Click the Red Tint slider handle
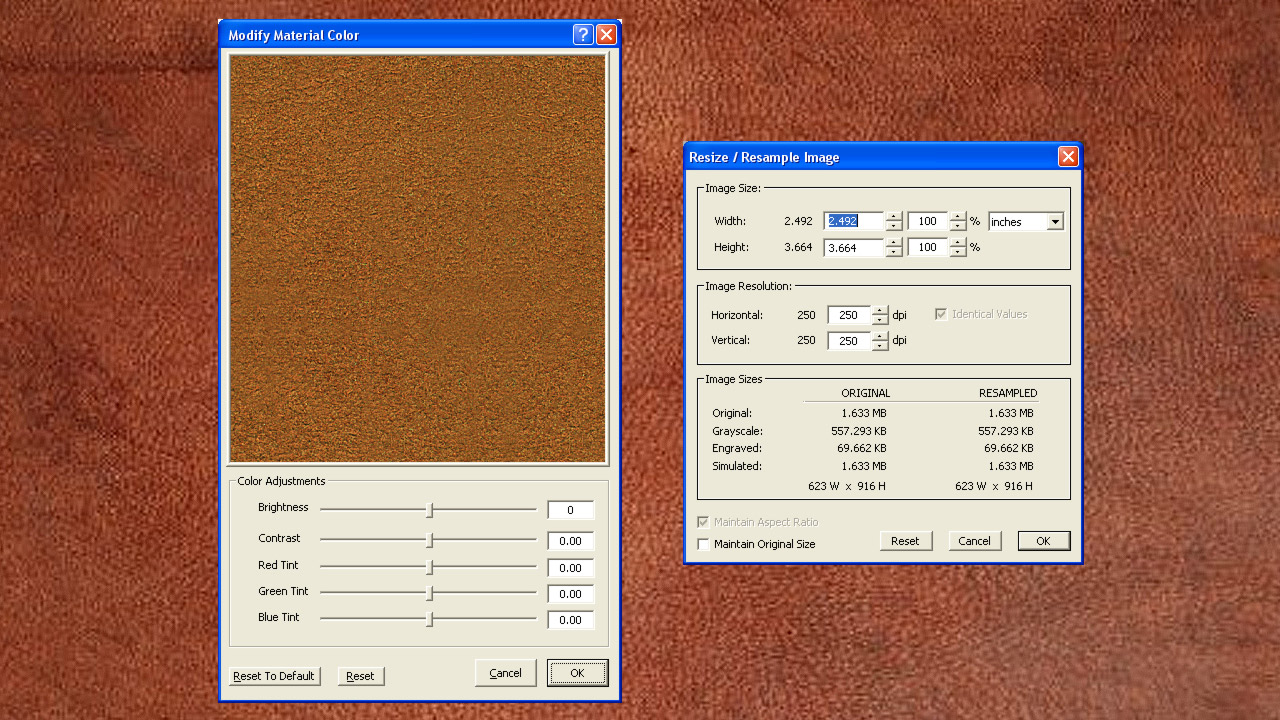 pos(430,567)
